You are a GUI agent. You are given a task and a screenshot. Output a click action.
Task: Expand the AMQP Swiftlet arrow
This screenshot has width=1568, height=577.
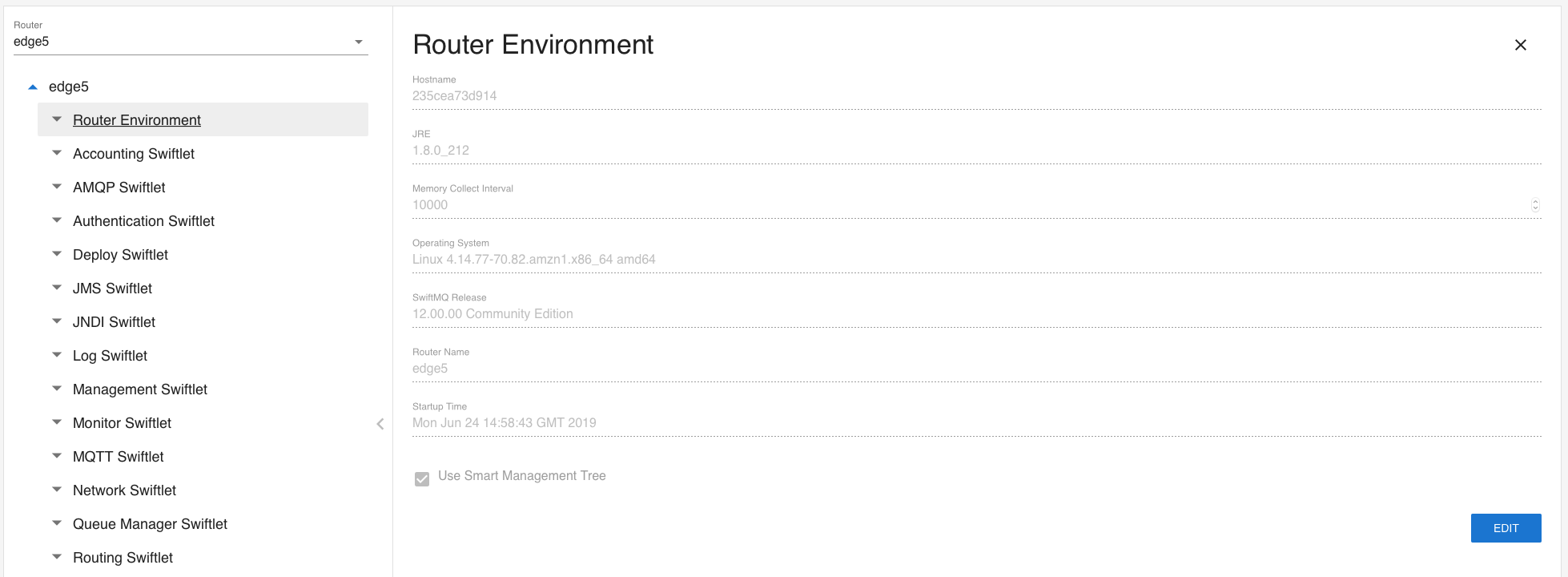pos(57,187)
